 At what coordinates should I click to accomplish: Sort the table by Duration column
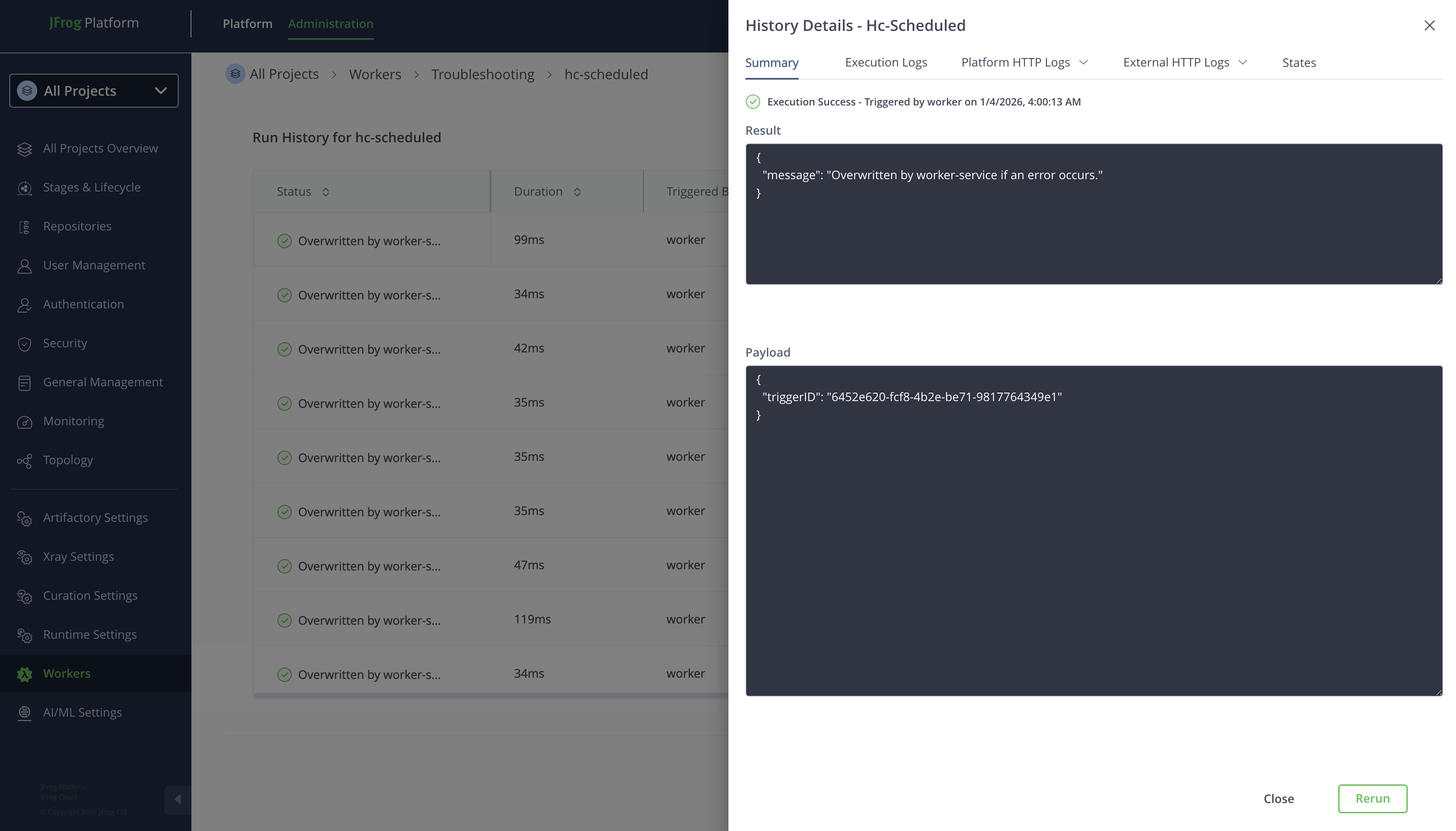tap(577, 192)
